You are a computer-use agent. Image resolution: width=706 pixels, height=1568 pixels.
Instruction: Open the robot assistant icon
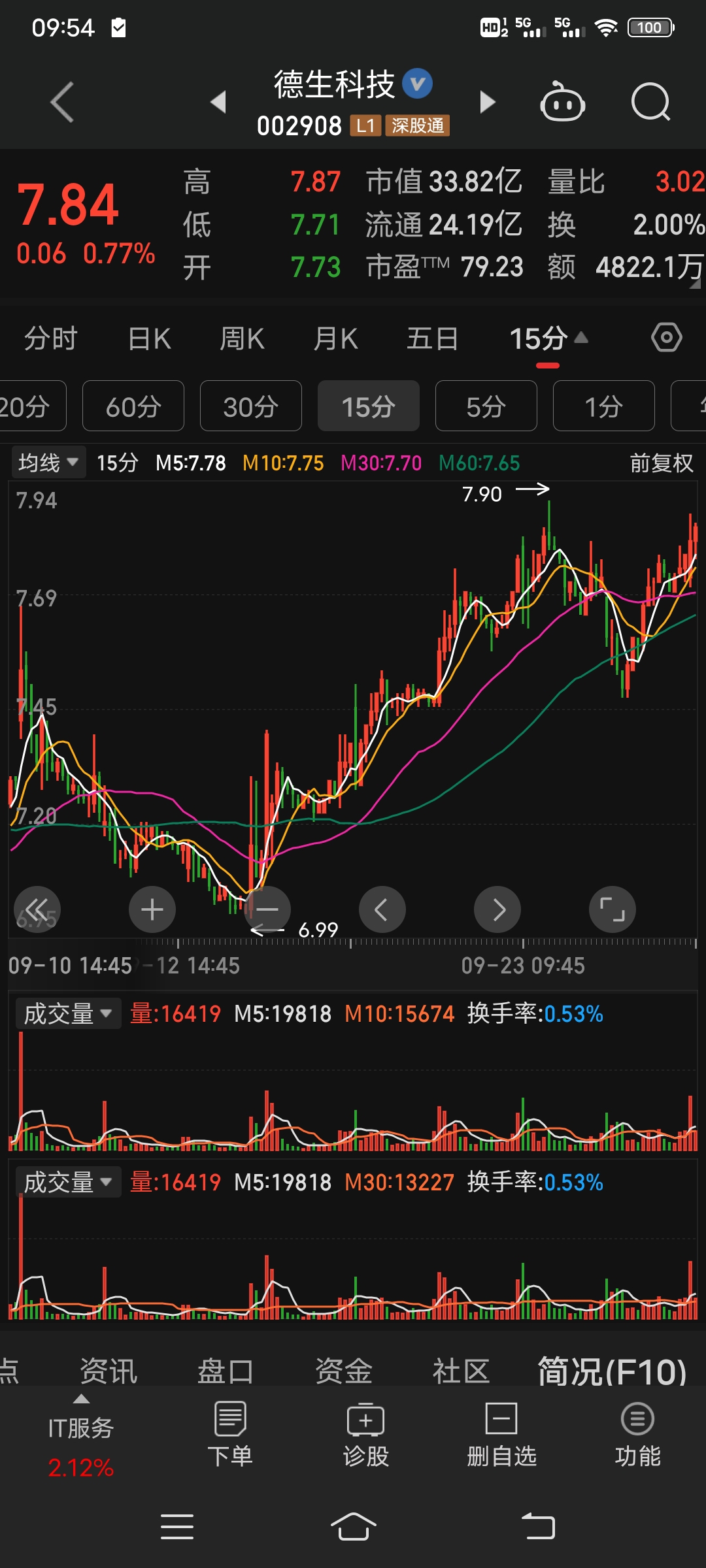coord(562,102)
